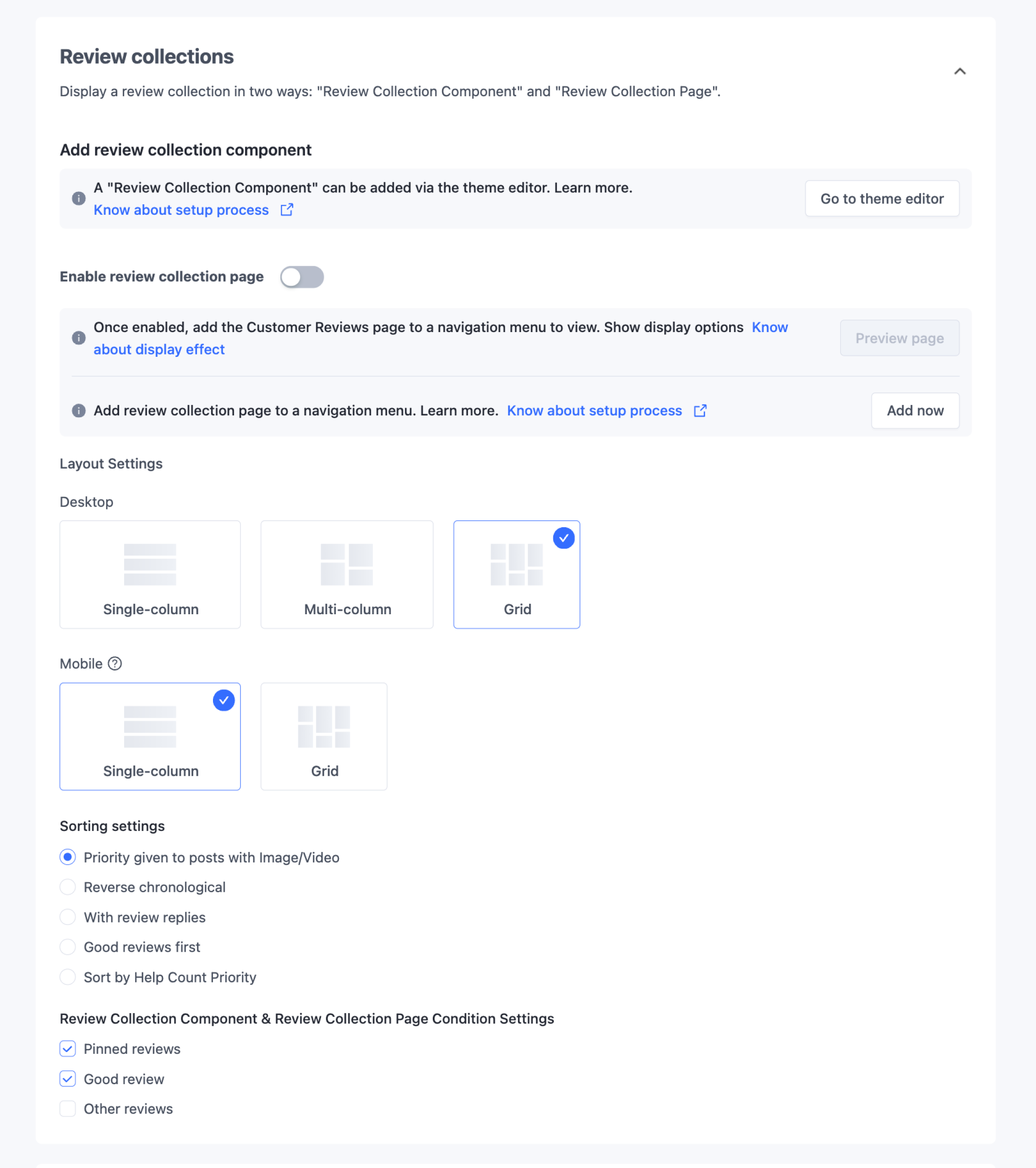Open Know about display effect link

pyautogui.click(x=159, y=349)
